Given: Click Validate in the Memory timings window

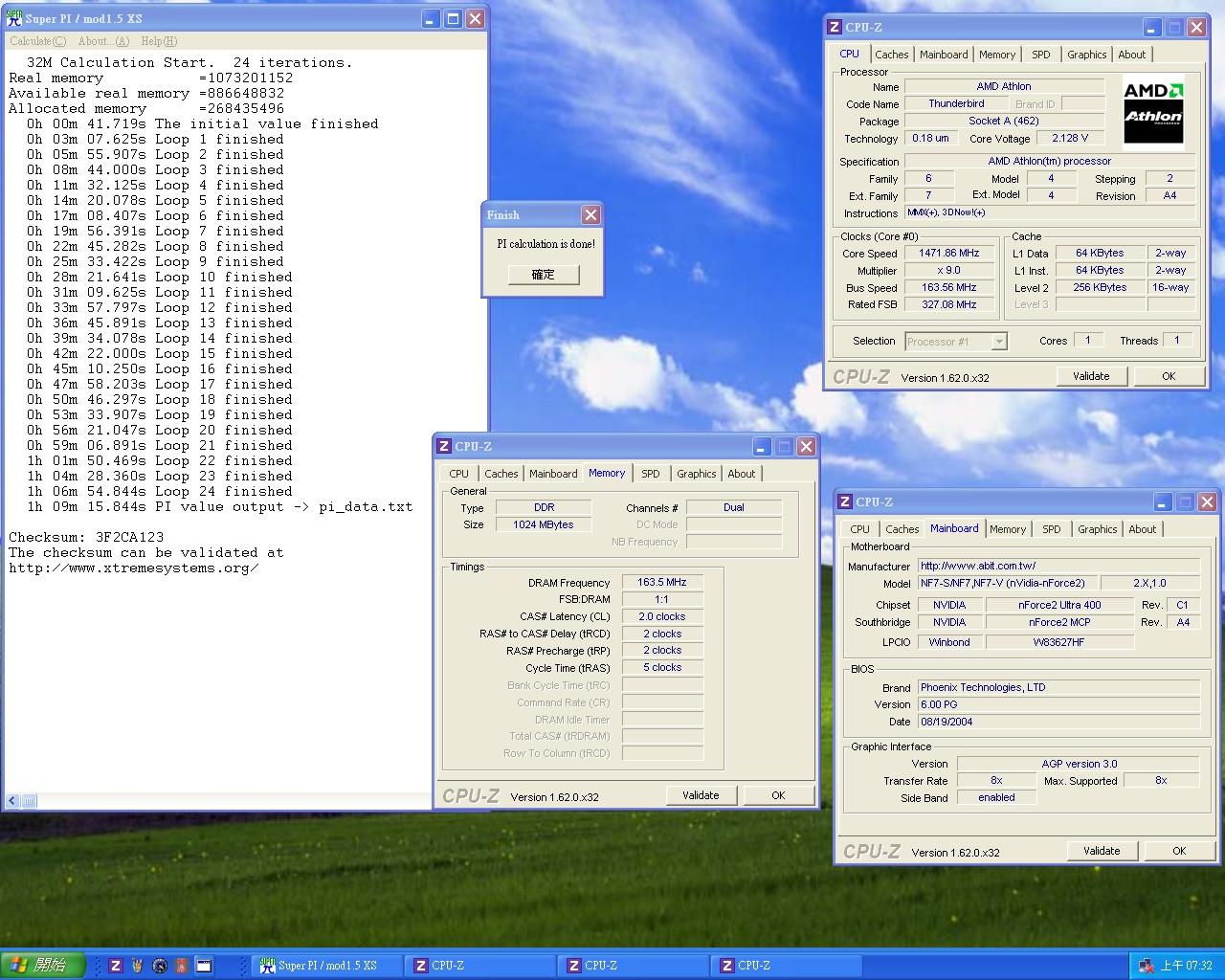Looking at the screenshot, I should (701, 795).
